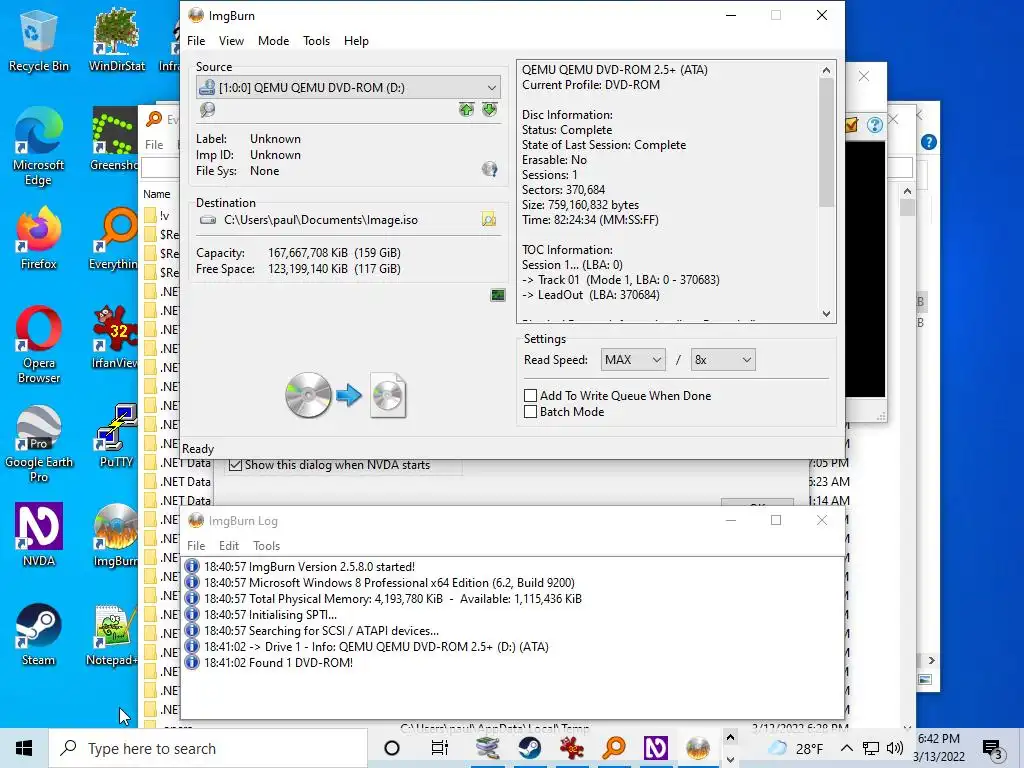The width and height of the screenshot is (1024, 768).
Task: Launch Firefox desktop shortcut
Action: point(38,238)
